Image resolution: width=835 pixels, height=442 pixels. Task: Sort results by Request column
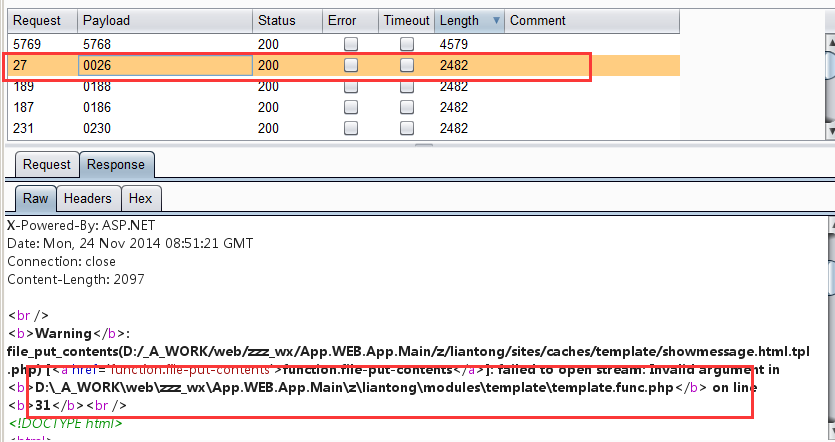[x=42, y=21]
